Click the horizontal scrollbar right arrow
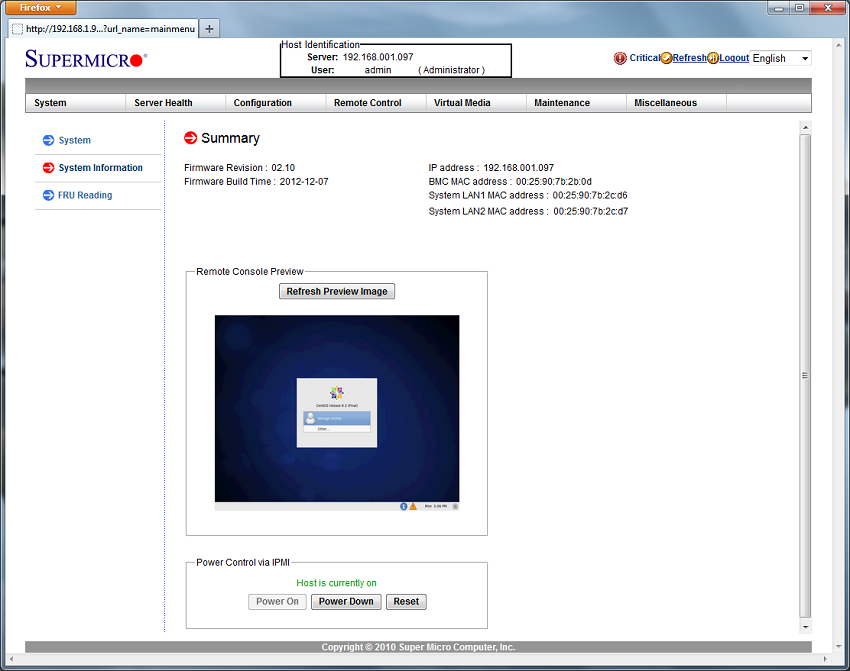Screen dimensions: 850x671 [x=826, y=659]
